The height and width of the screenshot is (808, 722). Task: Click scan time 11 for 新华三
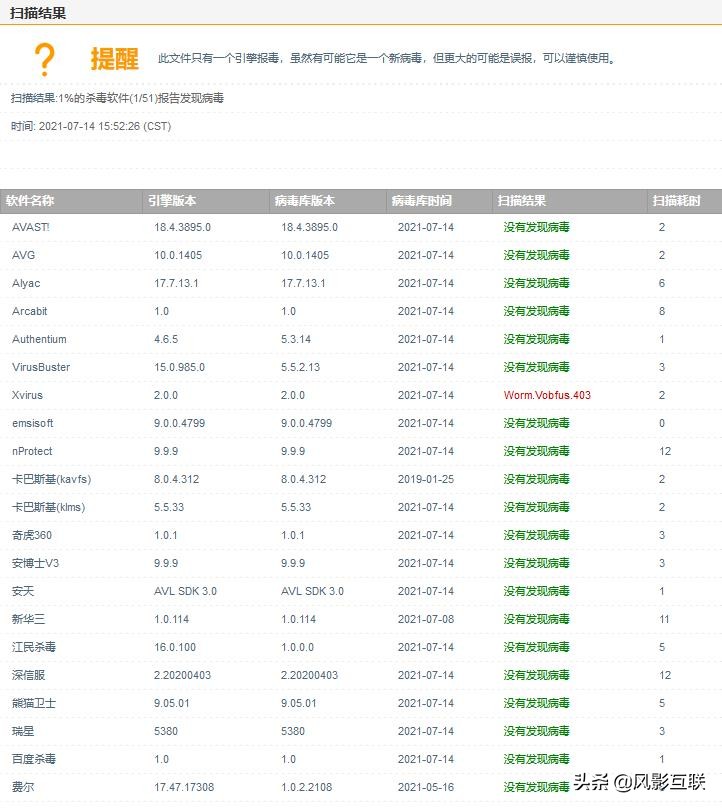(x=664, y=619)
